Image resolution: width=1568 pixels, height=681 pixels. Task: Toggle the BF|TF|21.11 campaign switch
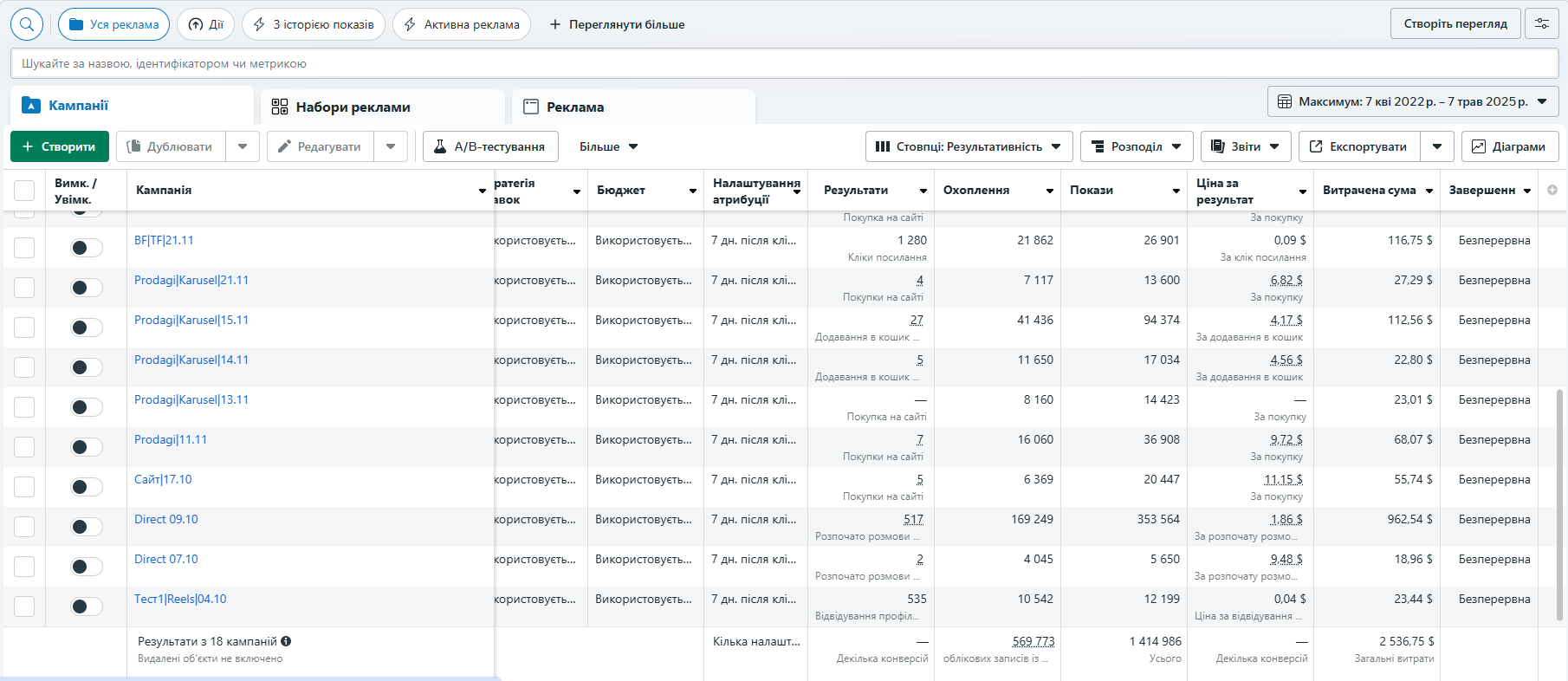tap(87, 248)
